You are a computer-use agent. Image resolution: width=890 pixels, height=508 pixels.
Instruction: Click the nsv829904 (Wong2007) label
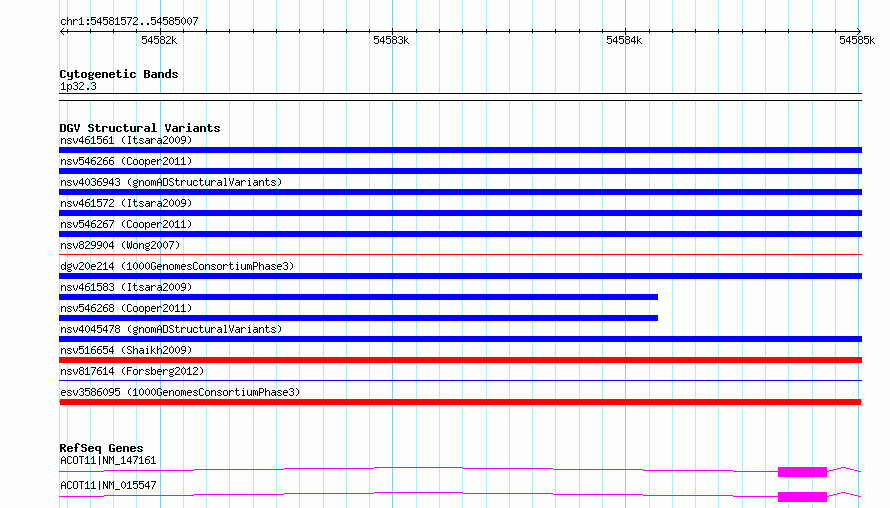(x=120, y=245)
